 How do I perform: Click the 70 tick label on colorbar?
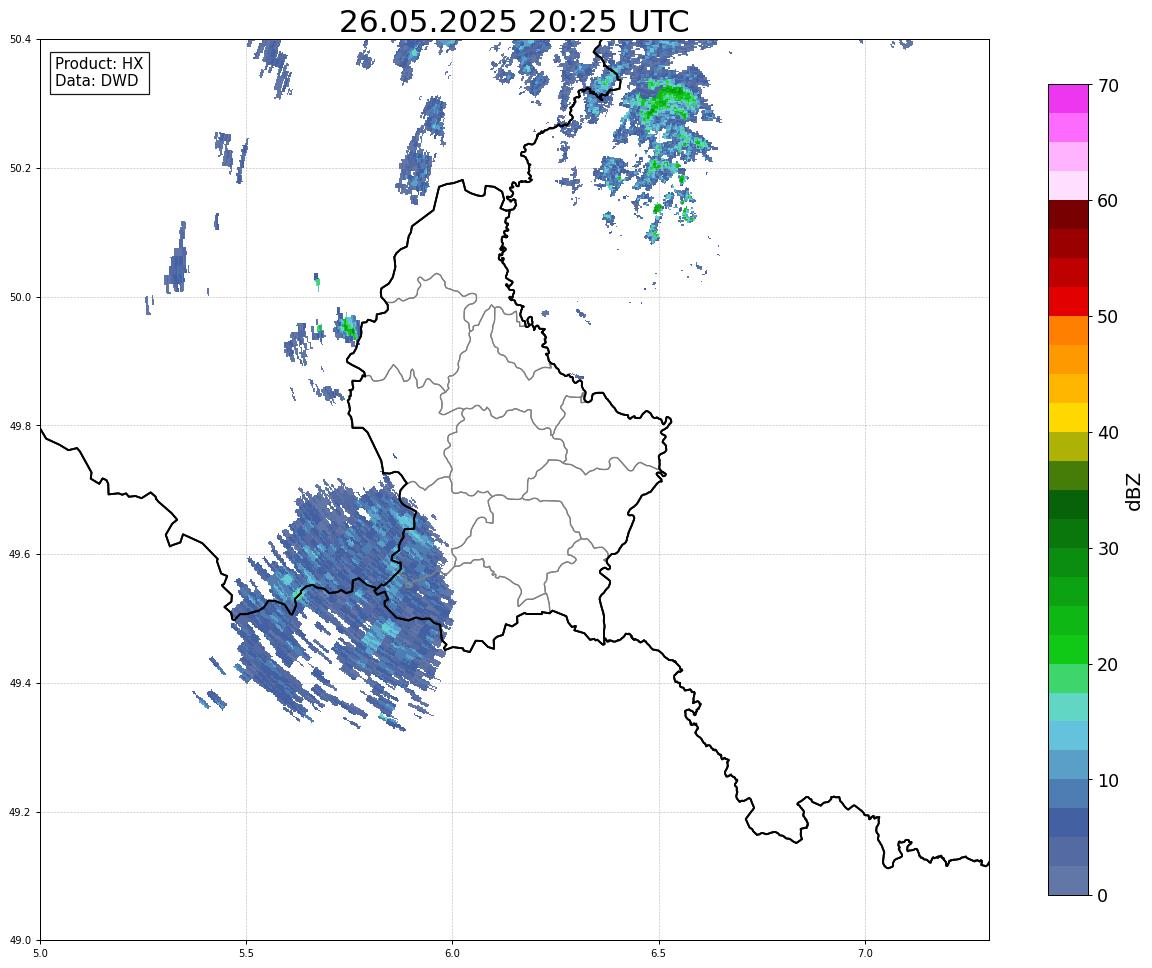click(1108, 86)
